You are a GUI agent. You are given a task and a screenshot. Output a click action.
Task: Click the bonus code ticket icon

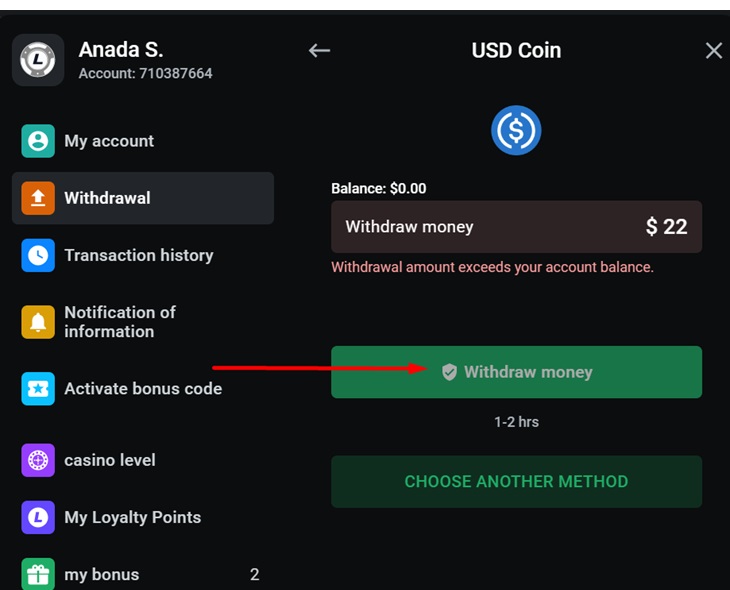(x=38, y=389)
